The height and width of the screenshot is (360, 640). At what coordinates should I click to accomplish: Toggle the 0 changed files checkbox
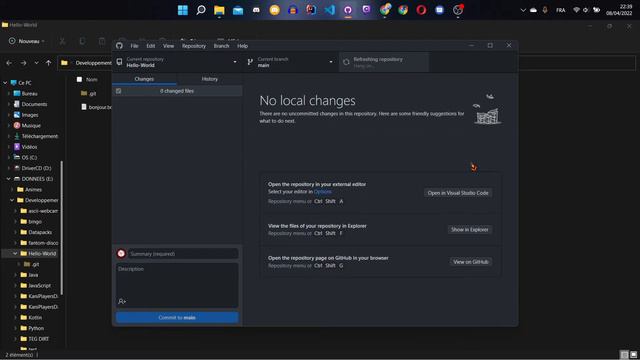pyautogui.click(x=118, y=91)
